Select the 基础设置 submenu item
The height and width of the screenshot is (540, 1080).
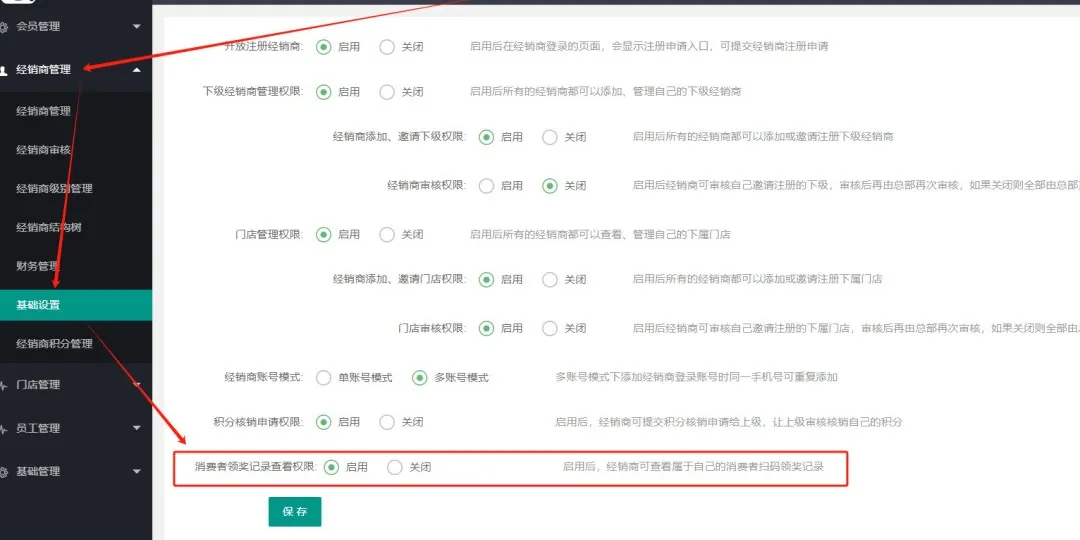pyautogui.click(x=76, y=304)
